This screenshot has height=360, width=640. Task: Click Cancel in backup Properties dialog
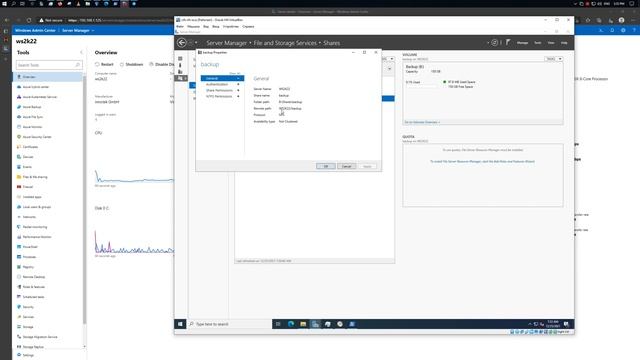click(x=347, y=166)
